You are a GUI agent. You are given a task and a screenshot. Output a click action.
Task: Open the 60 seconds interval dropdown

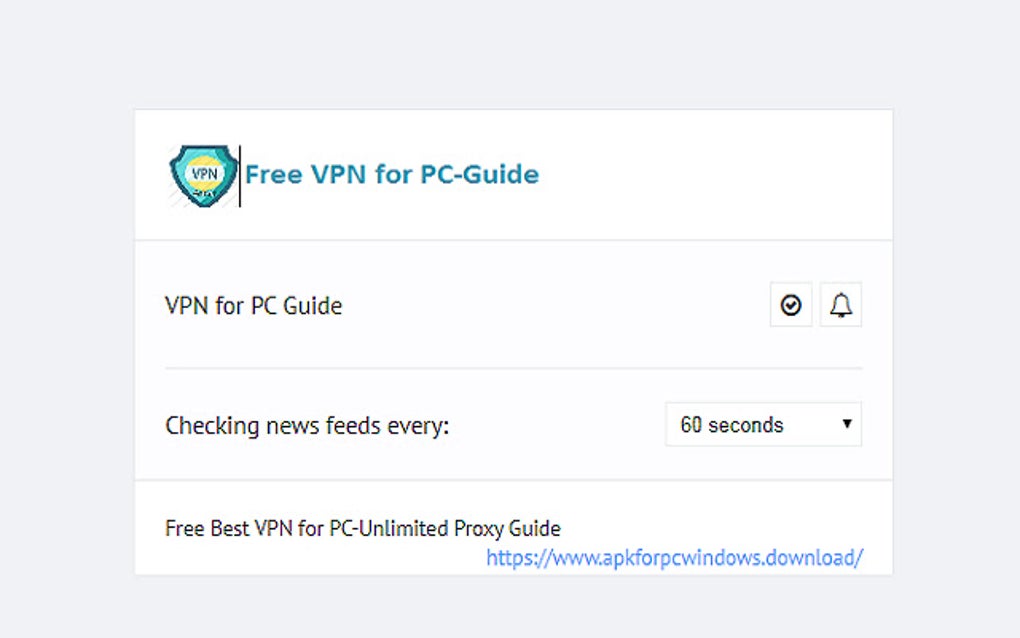(763, 425)
